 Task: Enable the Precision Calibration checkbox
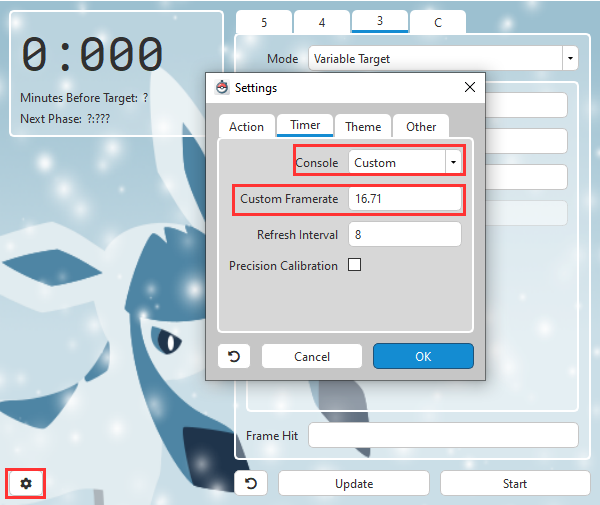coord(354,265)
